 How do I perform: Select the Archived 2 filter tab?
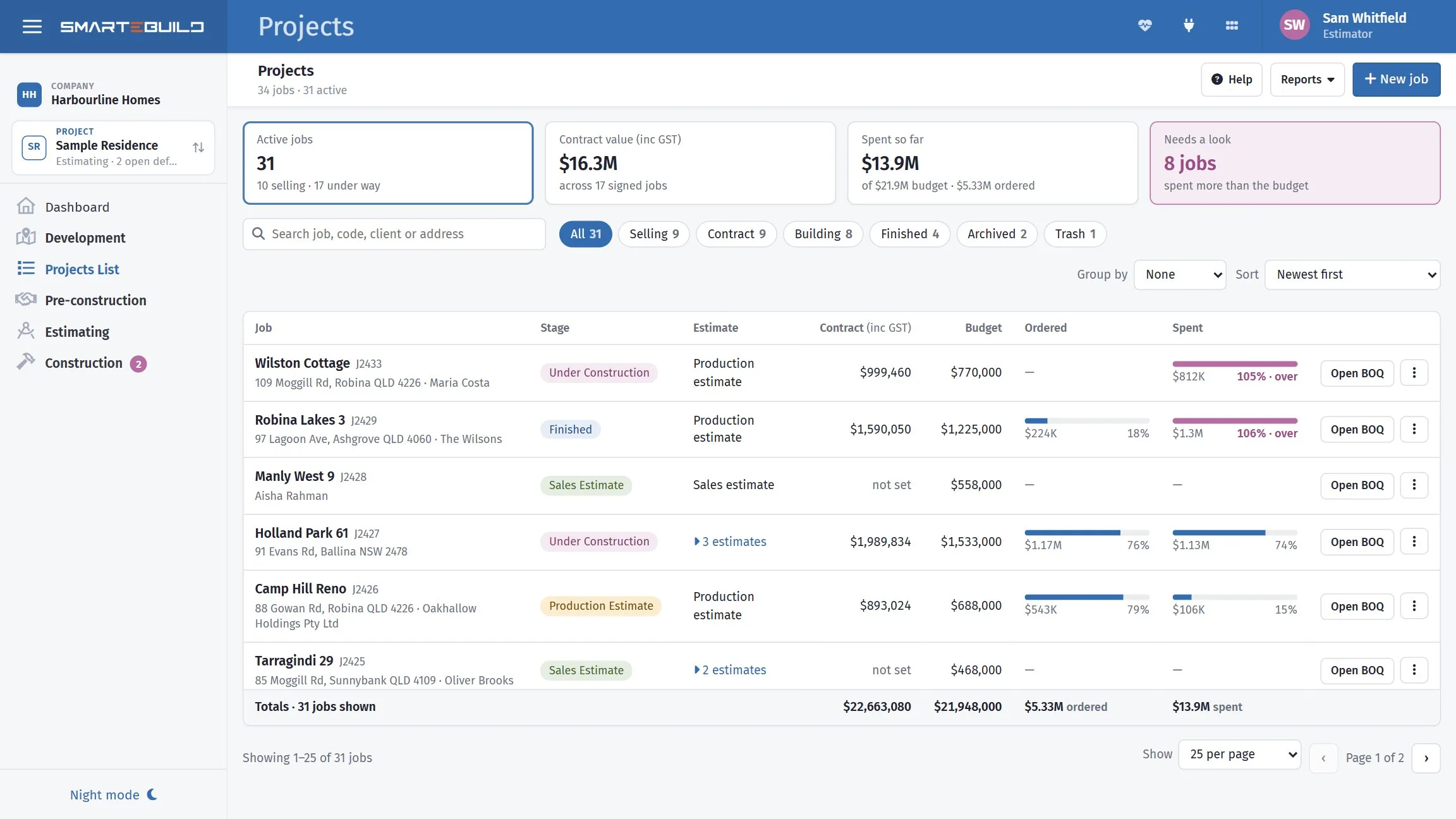click(x=997, y=234)
